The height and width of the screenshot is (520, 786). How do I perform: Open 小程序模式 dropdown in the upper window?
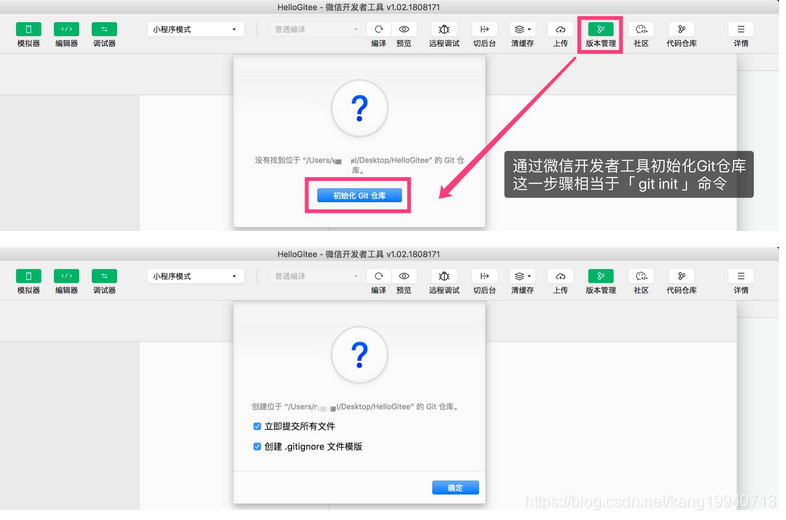click(195, 29)
